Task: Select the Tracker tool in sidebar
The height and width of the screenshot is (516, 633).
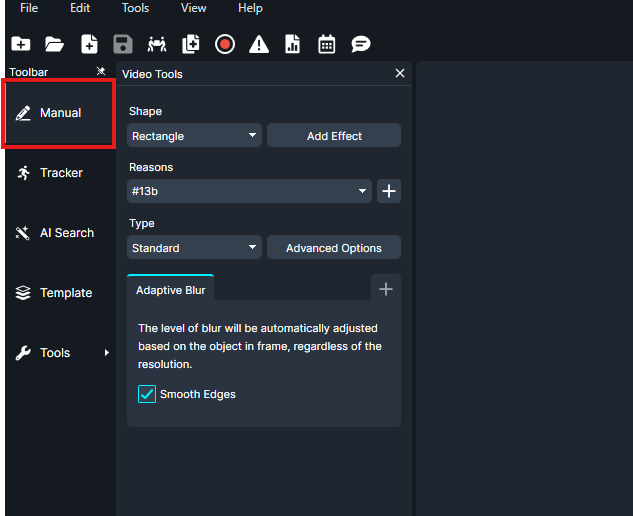Action: 60,173
